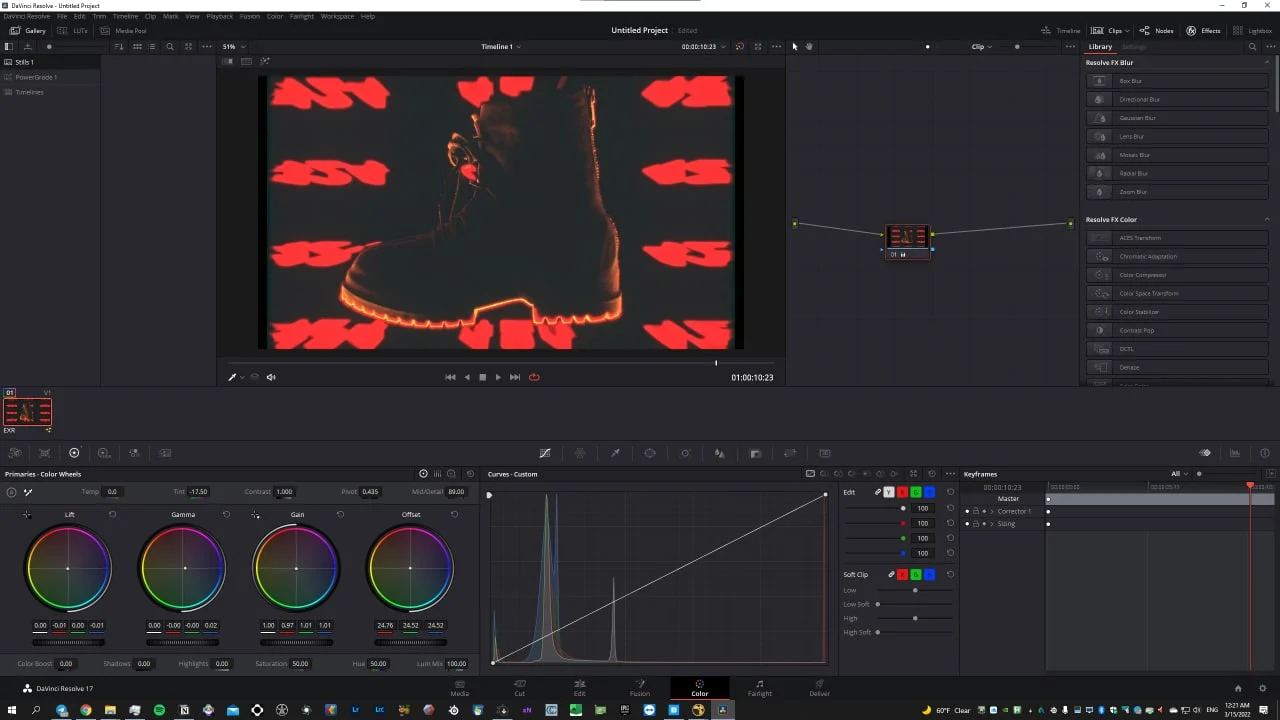Open the Motion Effects palette
Image resolution: width=1280 pixels, height=720 pixels.
(x=165, y=453)
